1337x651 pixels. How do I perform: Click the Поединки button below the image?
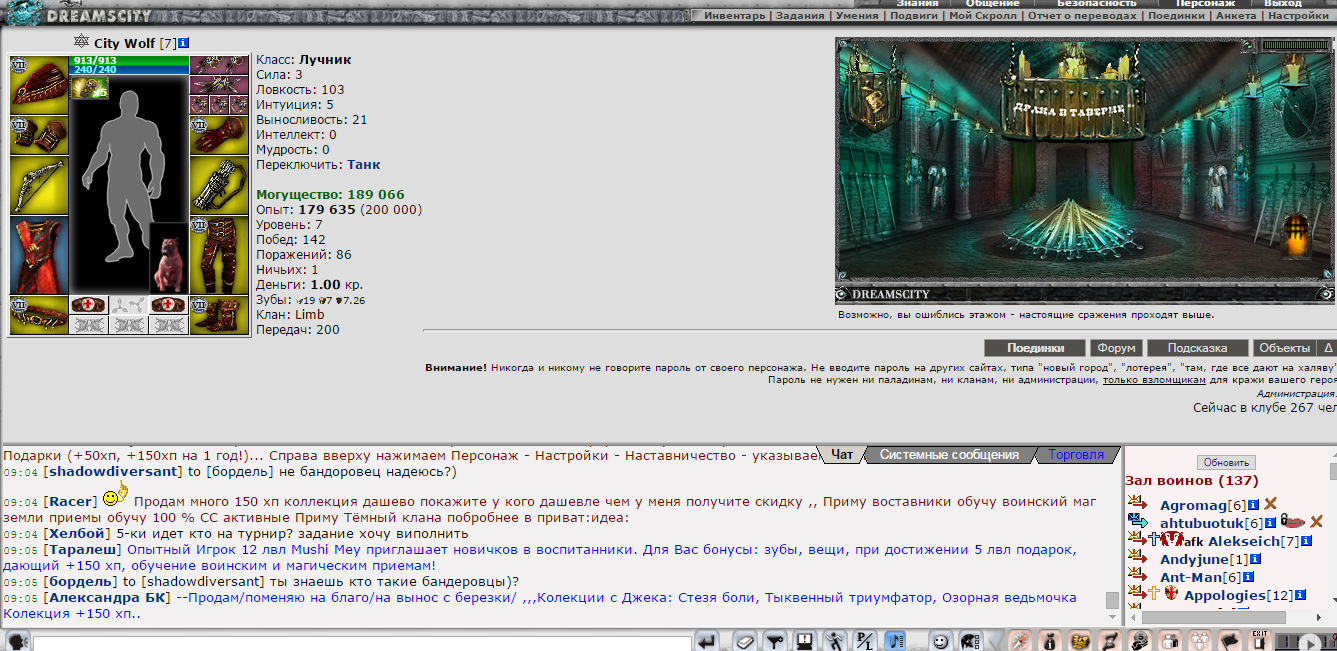[x=1035, y=348]
